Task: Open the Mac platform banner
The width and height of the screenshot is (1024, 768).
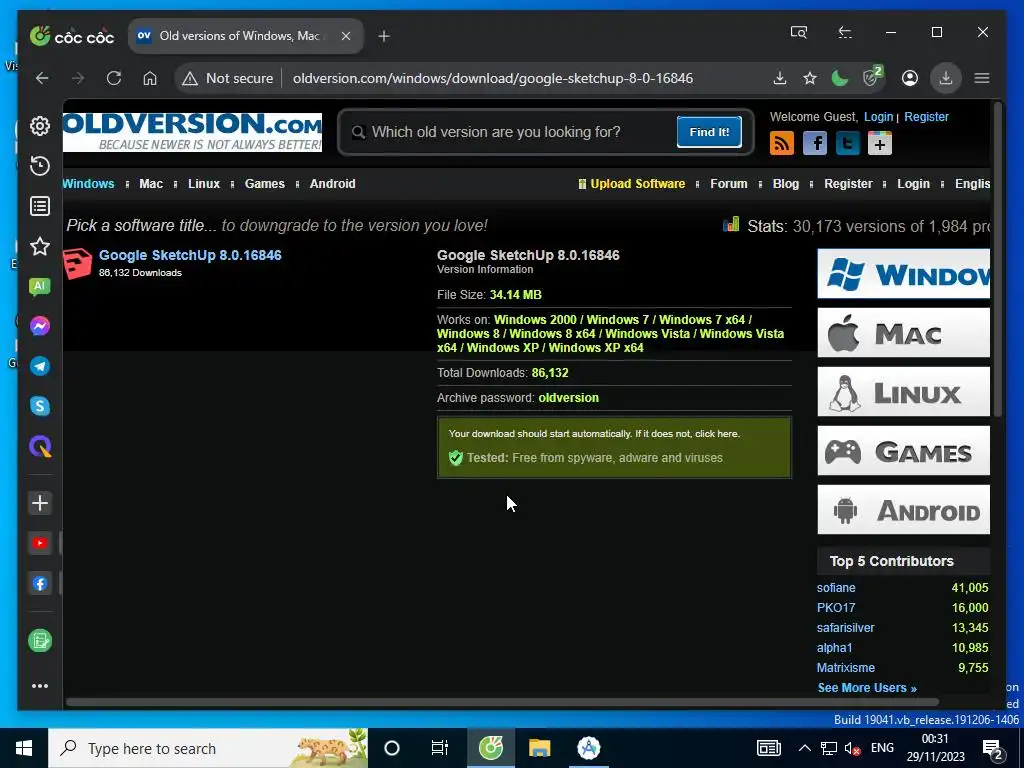Action: [903, 332]
